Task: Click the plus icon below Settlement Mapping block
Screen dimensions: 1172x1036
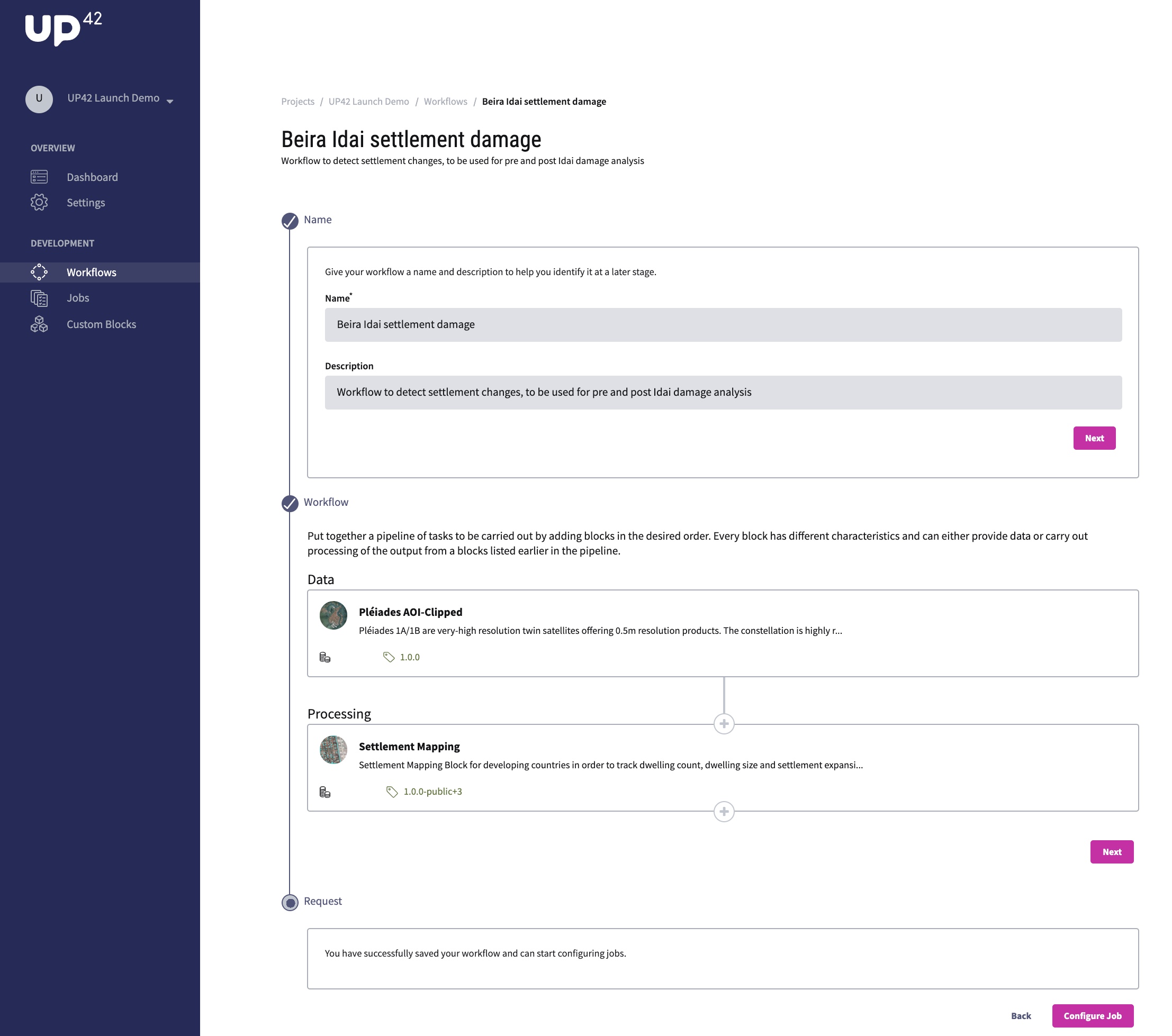Action: click(x=724, y=811)
